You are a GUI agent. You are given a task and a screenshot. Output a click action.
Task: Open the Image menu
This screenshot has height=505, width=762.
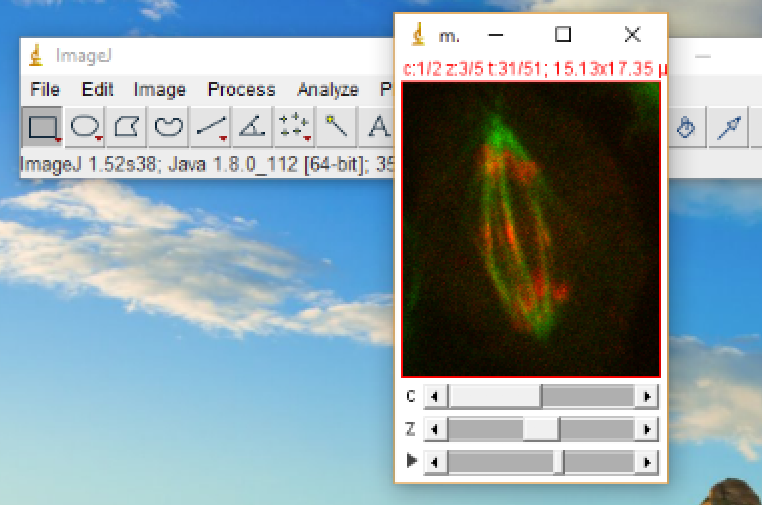coord(160,89)
